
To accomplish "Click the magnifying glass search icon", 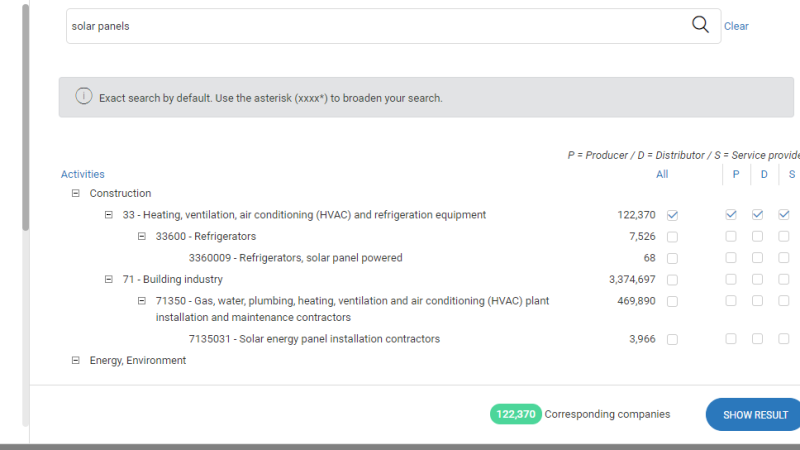I will coord(700,24).
